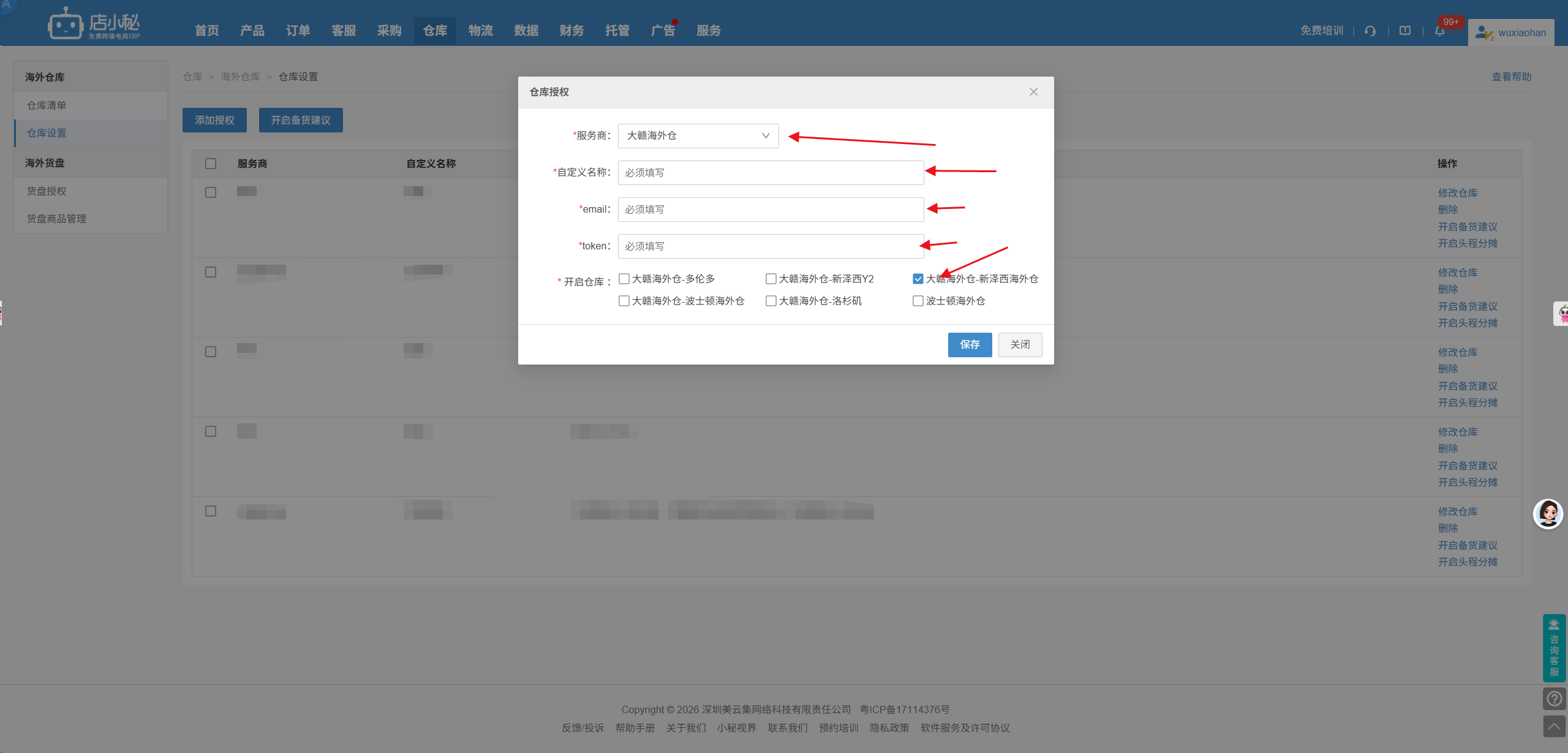Check 大赣海外仓-多伦多 warehouse checkbox

[x=624, y=279]
